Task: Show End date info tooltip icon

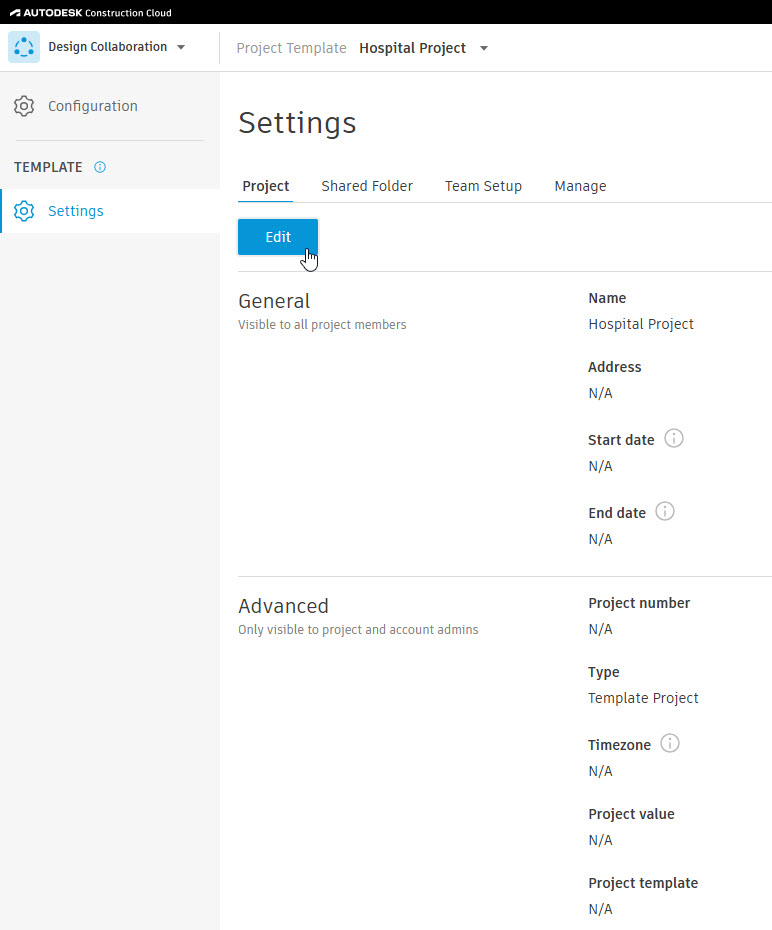Action: click(665, 512)
